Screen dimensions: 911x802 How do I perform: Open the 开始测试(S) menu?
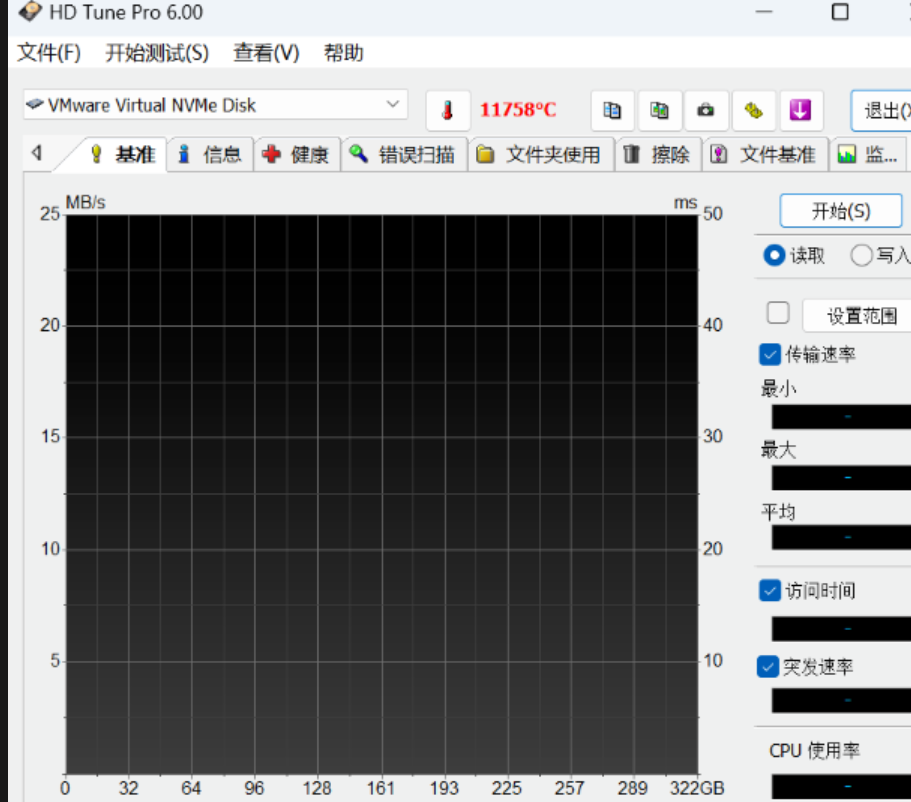click(157, 53)
